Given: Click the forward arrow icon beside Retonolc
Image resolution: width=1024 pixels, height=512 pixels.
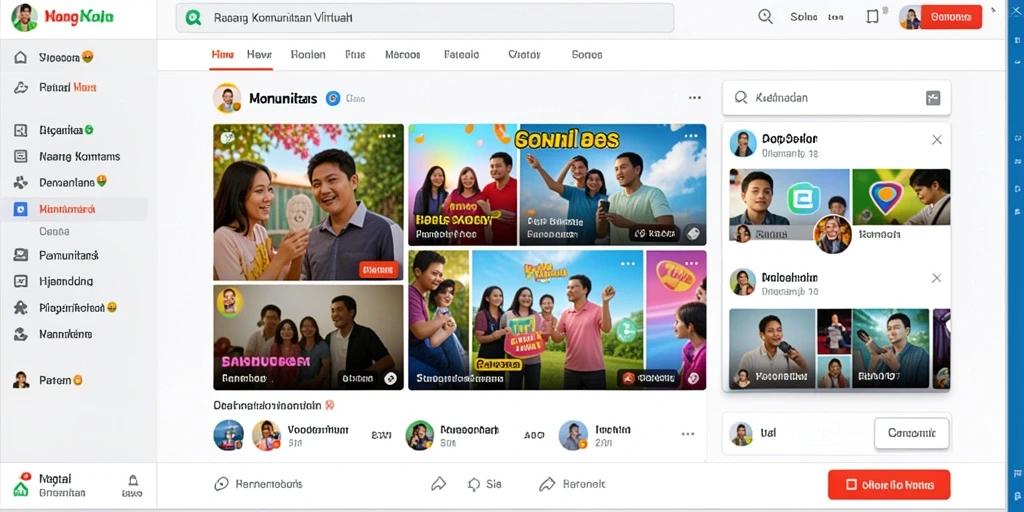Looking at the screenshot, I should (x=546, y=485).
